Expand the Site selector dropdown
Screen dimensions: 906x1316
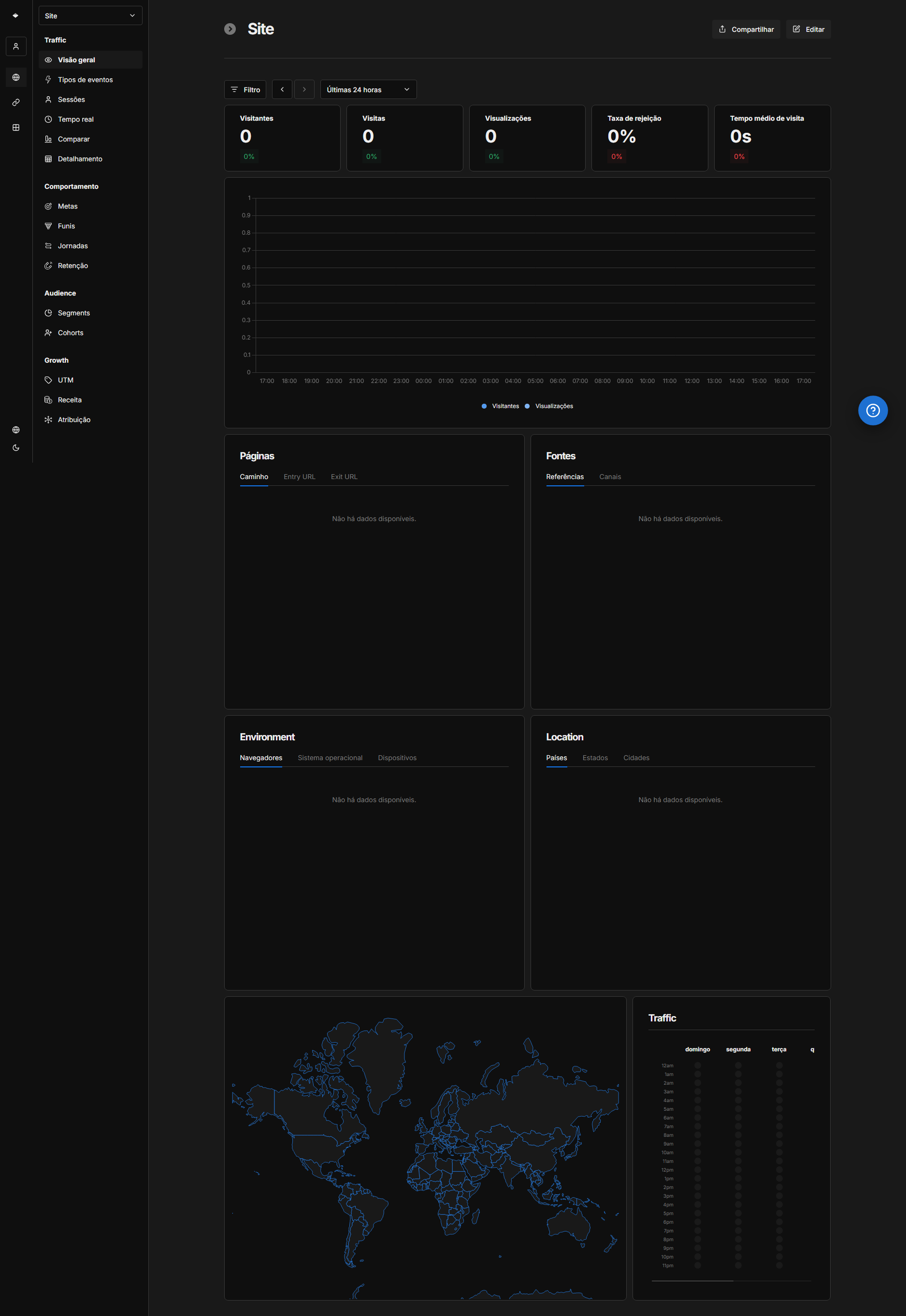[90, 16]
